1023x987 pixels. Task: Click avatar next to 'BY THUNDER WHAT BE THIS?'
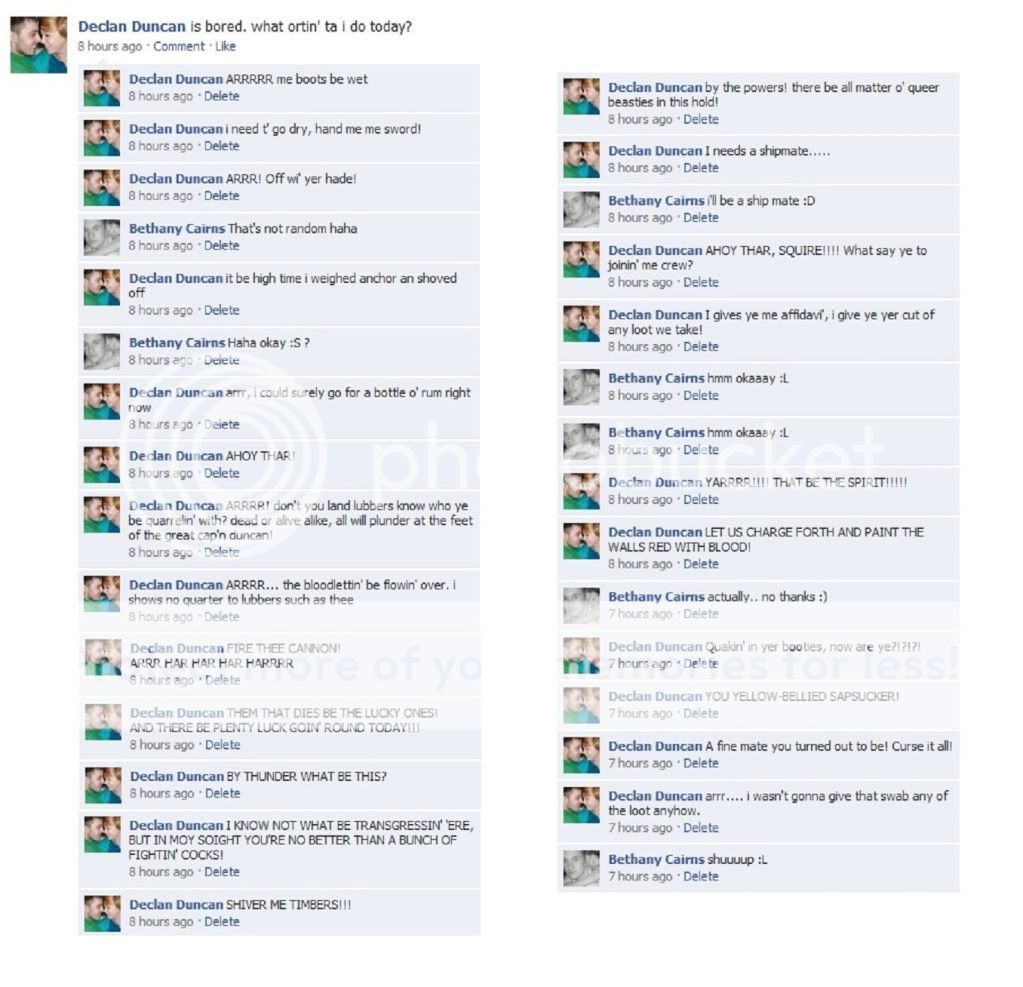coord(103,785)
